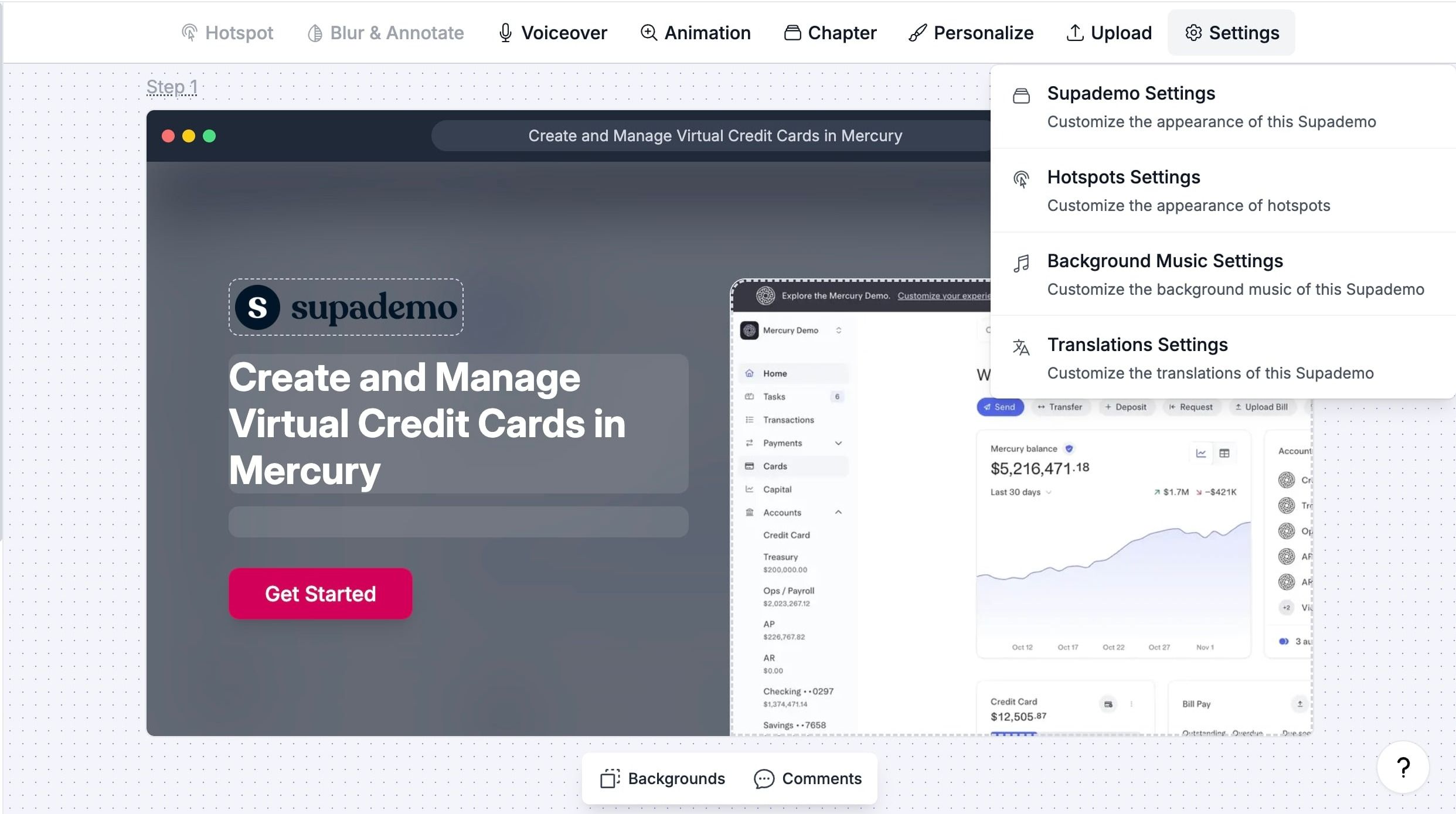The height and width of the screenshot is (814, 1456).
Task: Expand the Payments chevron in sidebar
Action: (838, 443)
